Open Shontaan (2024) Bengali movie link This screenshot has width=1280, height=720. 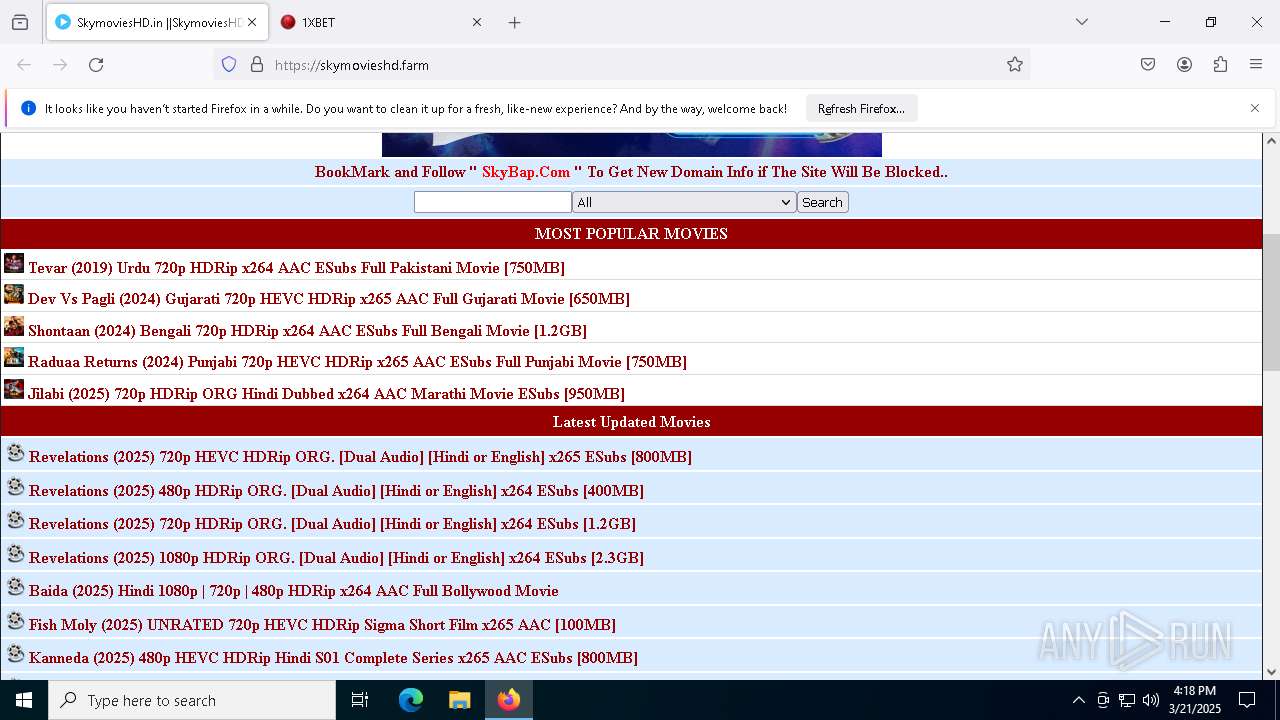point(307,331)
